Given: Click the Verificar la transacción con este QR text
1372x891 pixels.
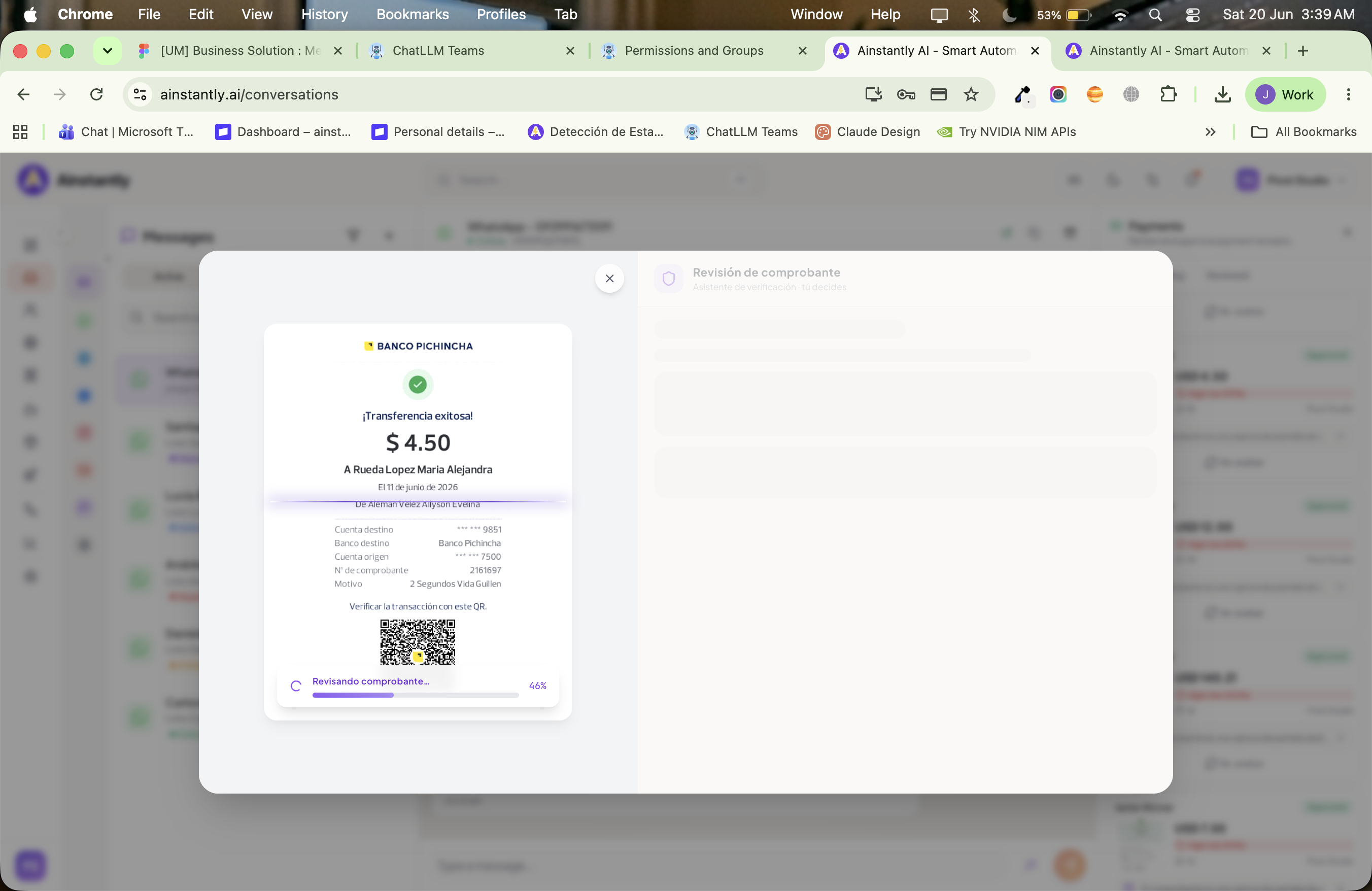Looking at the screenshot, I should [418, 606].
